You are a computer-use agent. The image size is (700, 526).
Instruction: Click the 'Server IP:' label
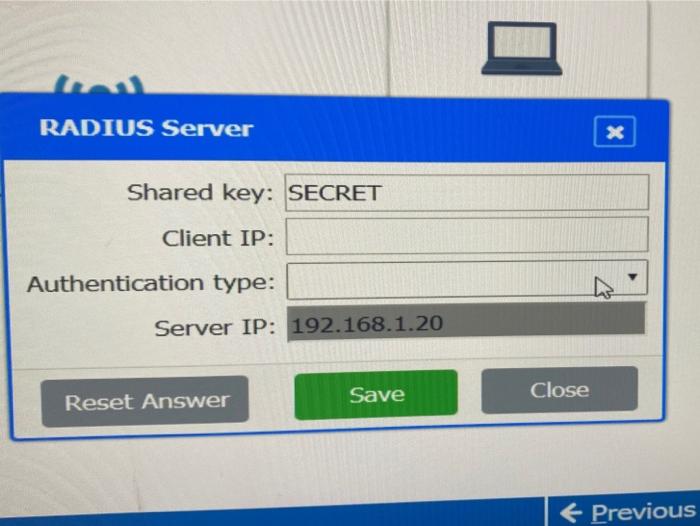click(214, 328)
